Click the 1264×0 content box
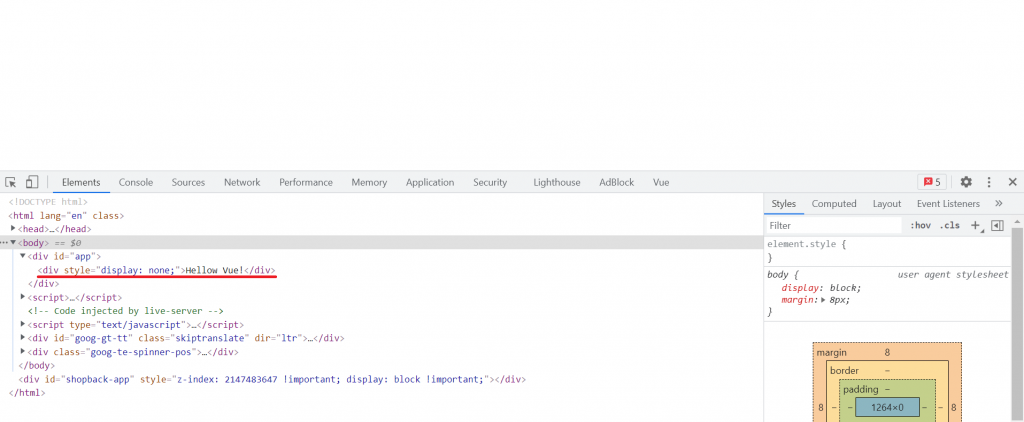 (x=887, y=407)
